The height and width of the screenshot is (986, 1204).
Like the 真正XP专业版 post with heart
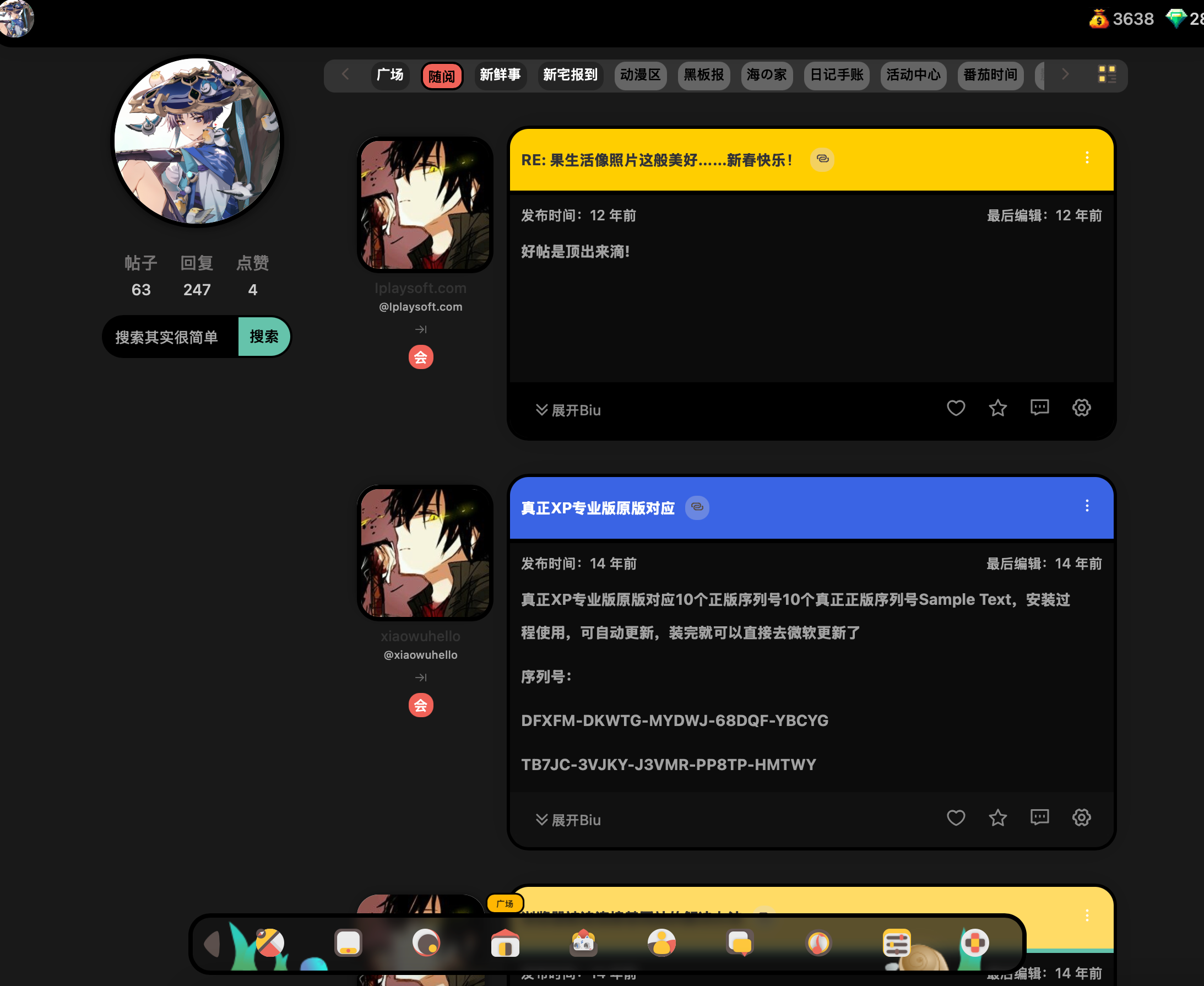(956, 818)
